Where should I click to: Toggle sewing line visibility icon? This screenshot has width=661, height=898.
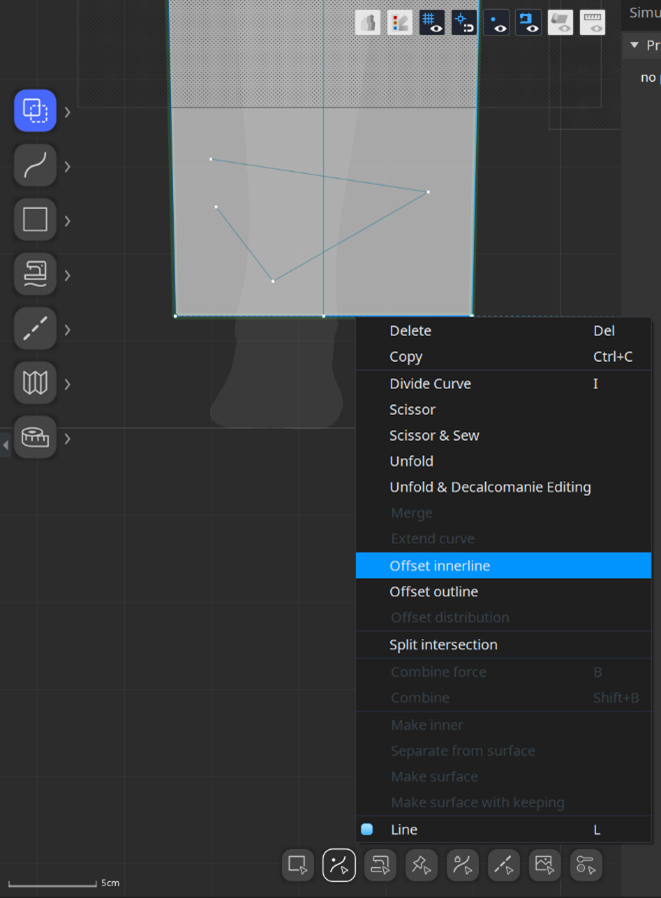coord(528,23)
